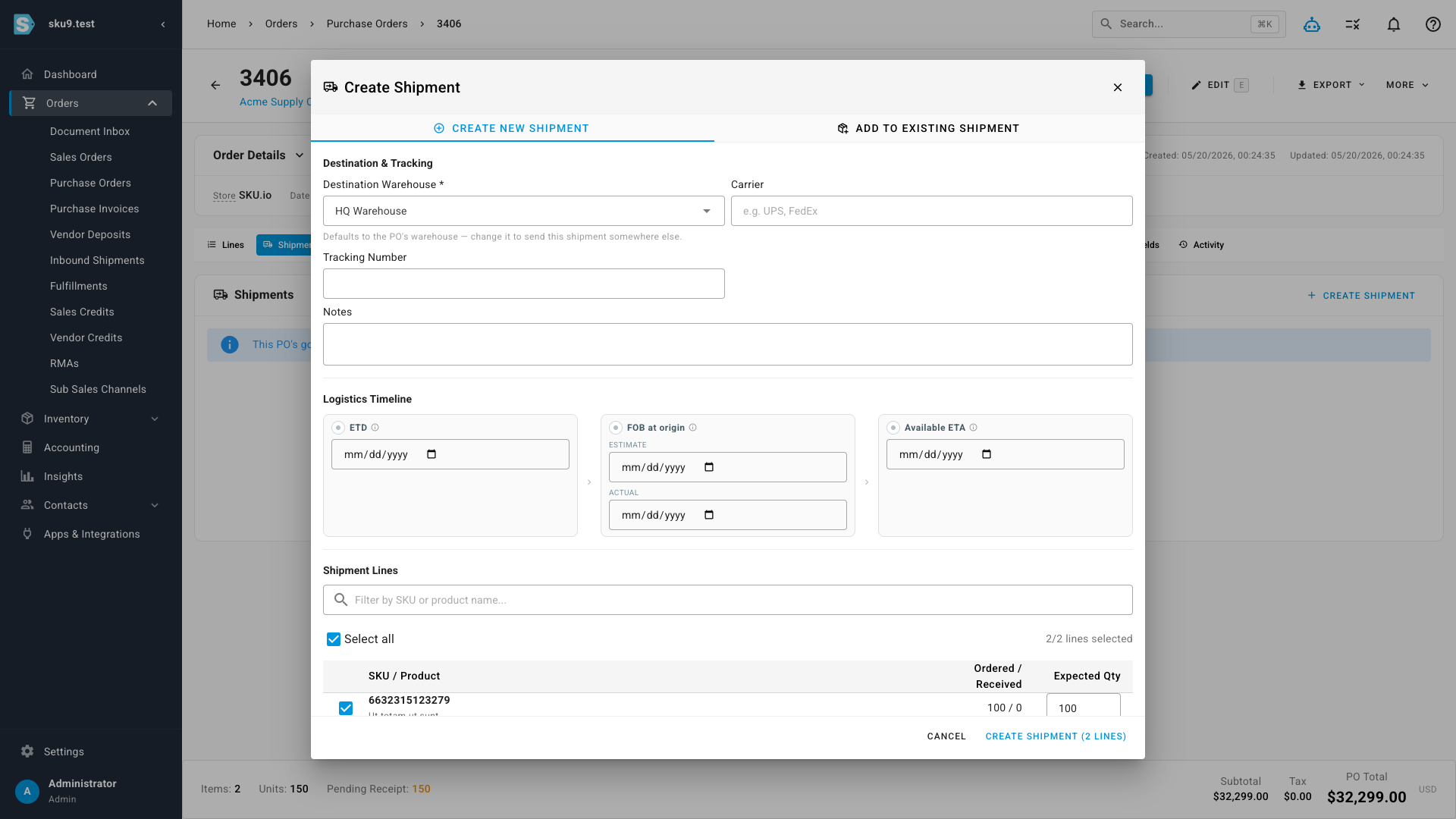Open Inbound Shipments in the sidebar
This screenshot has width=1456, height=819.
click(x=97, y=260)
